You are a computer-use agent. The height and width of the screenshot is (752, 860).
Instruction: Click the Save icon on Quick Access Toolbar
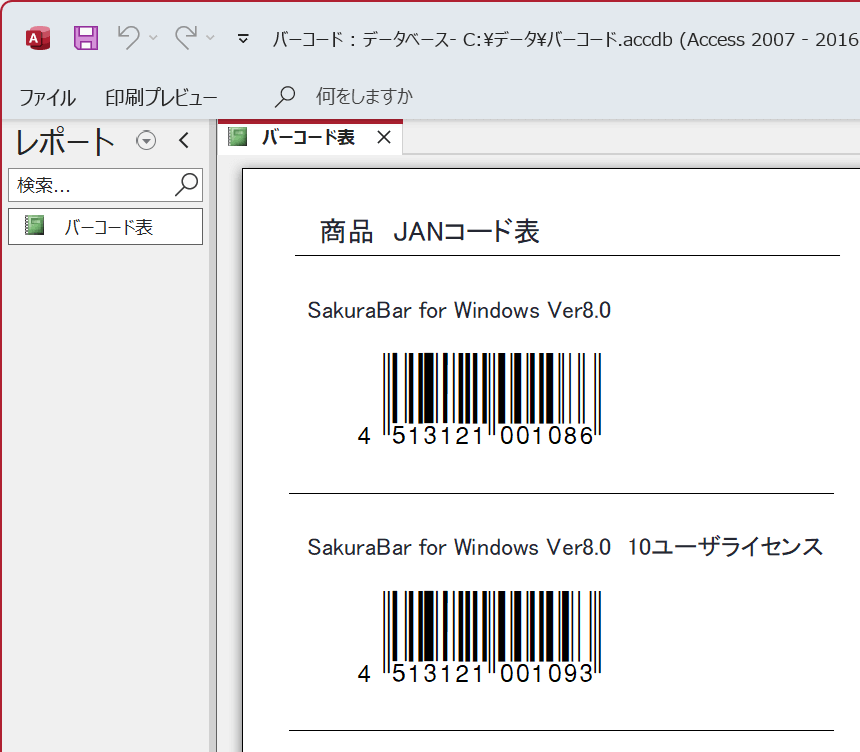(x=86, y=37)
